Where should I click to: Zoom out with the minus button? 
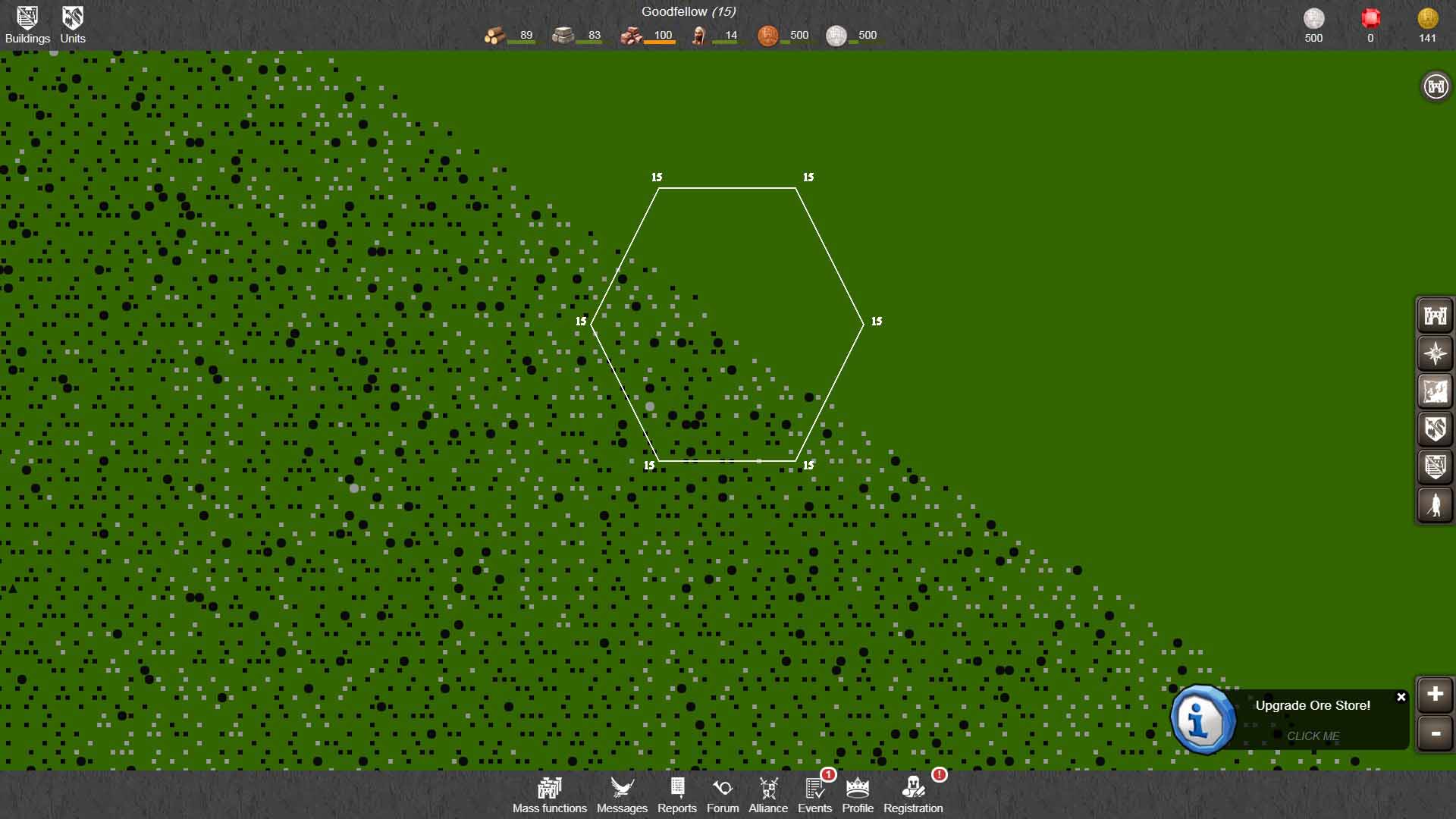(1435, 733)
